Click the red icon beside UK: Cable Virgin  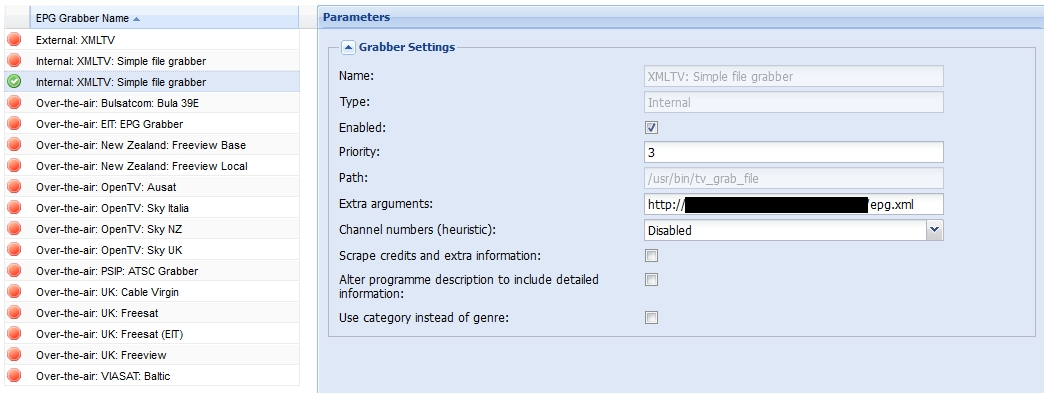[14, 292]
